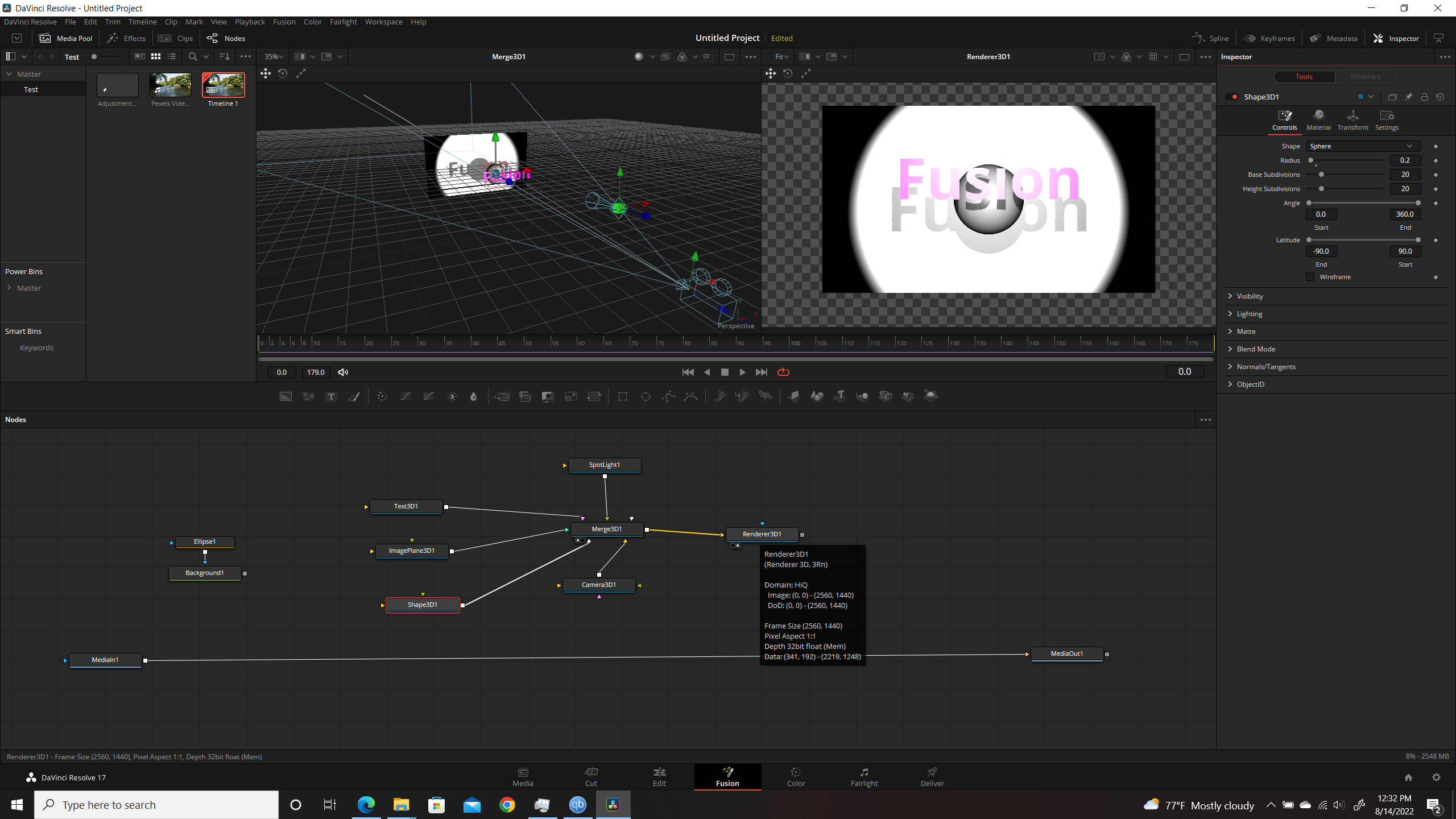The width and height of the screenshot is (1456, 819).
Task: Expand the ObjectID section
Action: pos(1335,384)
